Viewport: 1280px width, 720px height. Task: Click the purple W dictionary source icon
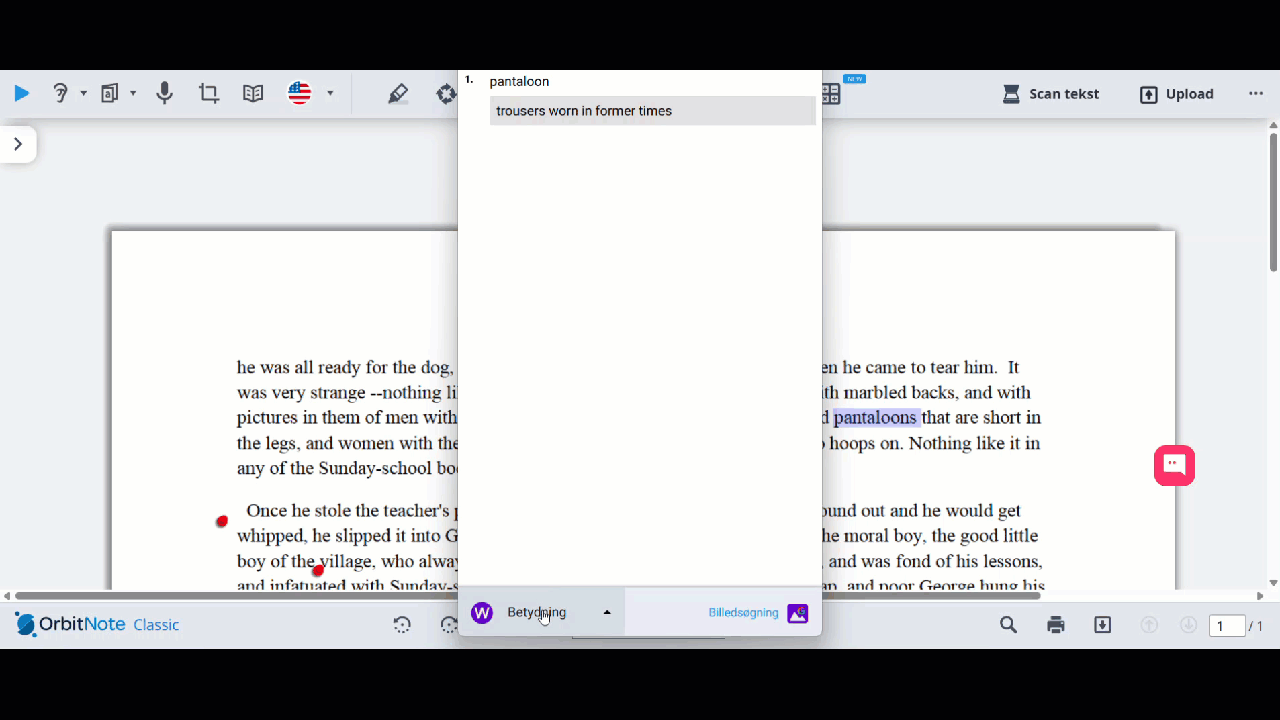(x=482, y=613)
